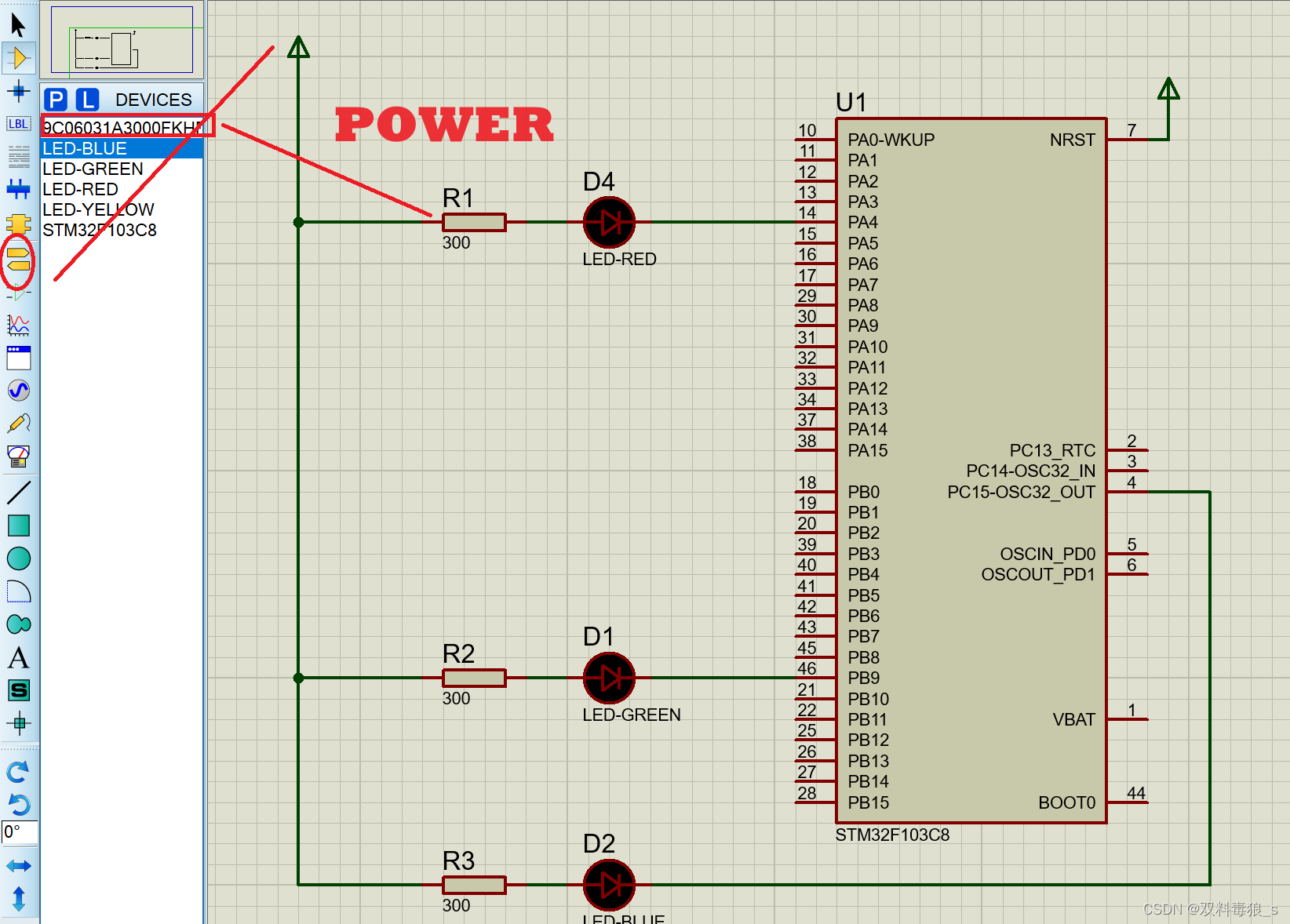
Task: Rotate the part anti-clockwise
Action: pyautogui.click(x=18, y=805)
